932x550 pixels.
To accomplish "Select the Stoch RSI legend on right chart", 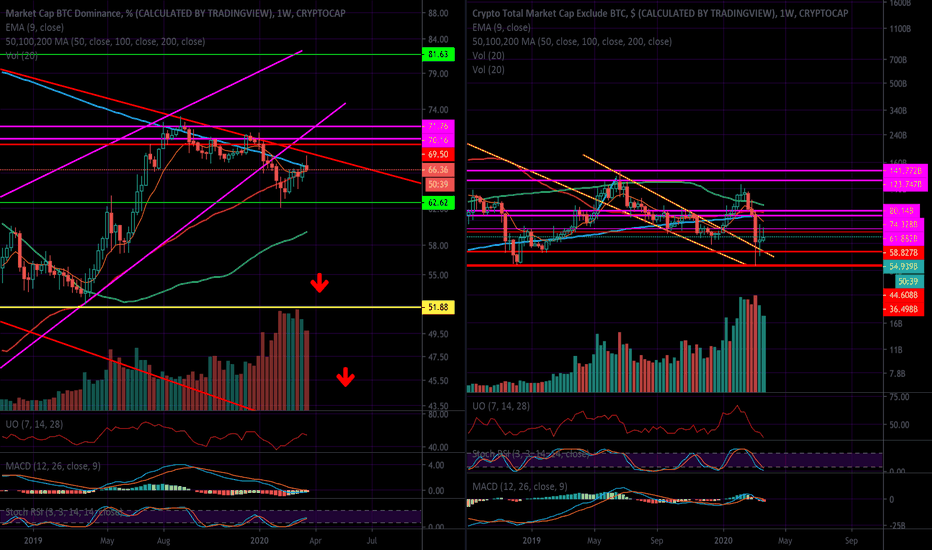I will (531, 454).
